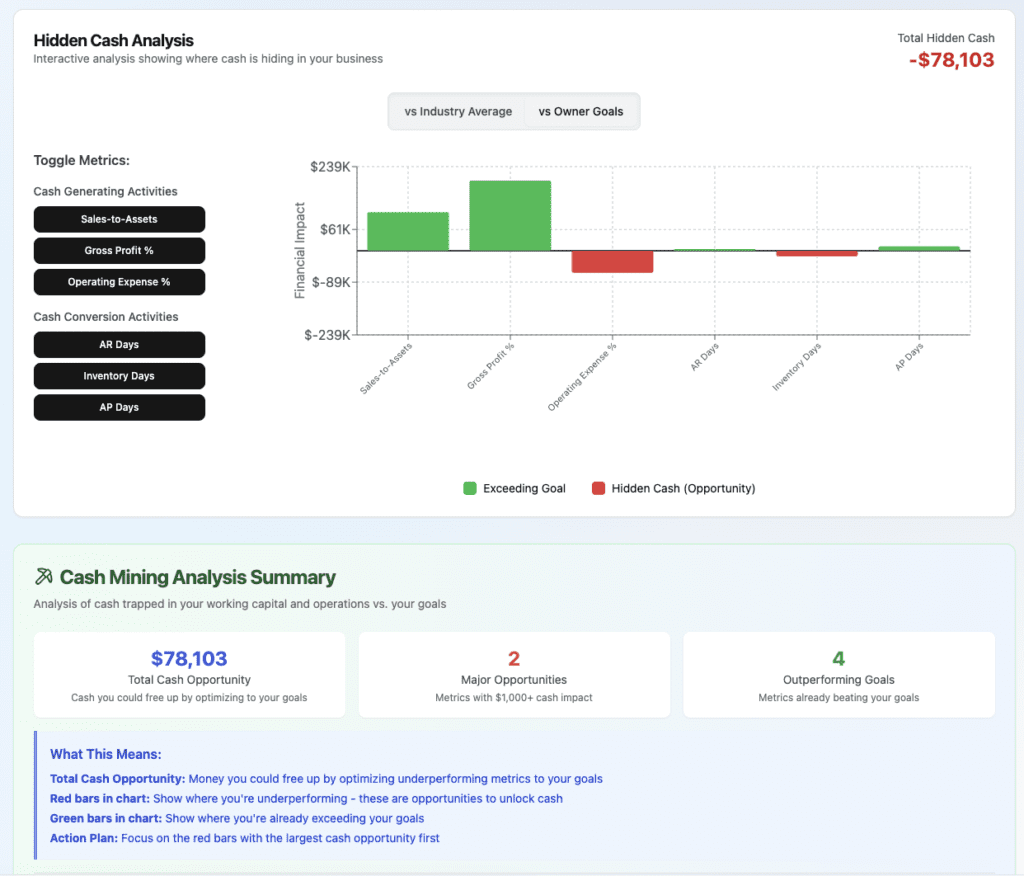Click the red Hidden Cash legend swatch

pos(598,489)
